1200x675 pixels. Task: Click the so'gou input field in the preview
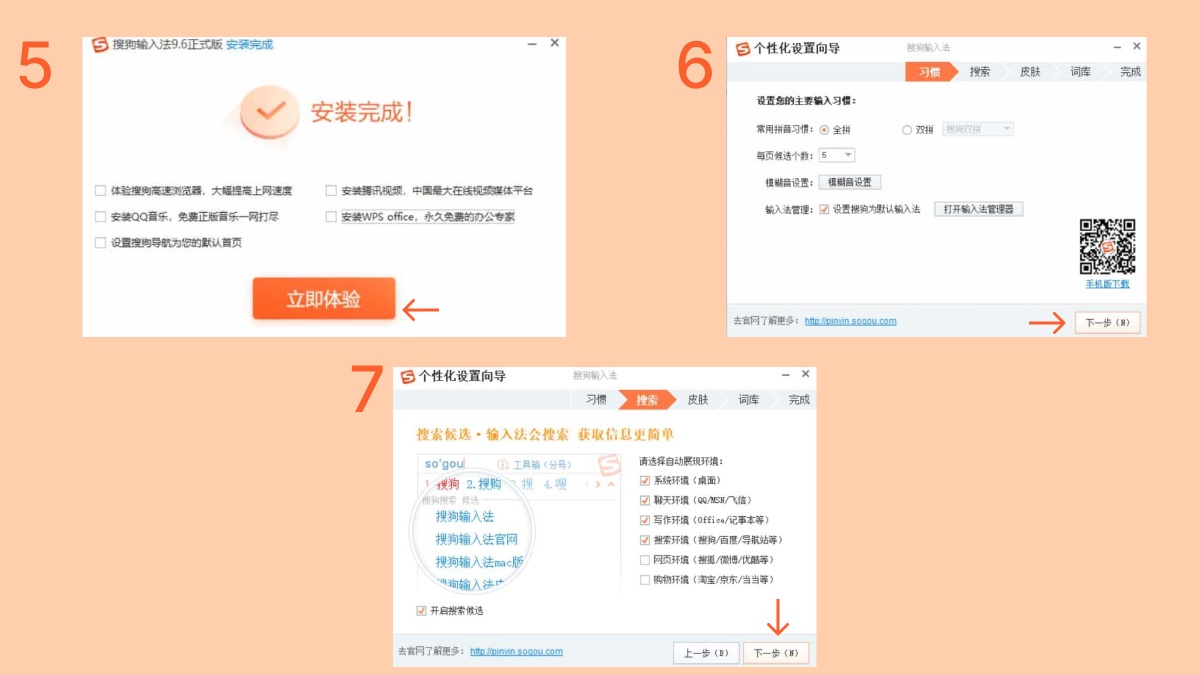point(443,464)
